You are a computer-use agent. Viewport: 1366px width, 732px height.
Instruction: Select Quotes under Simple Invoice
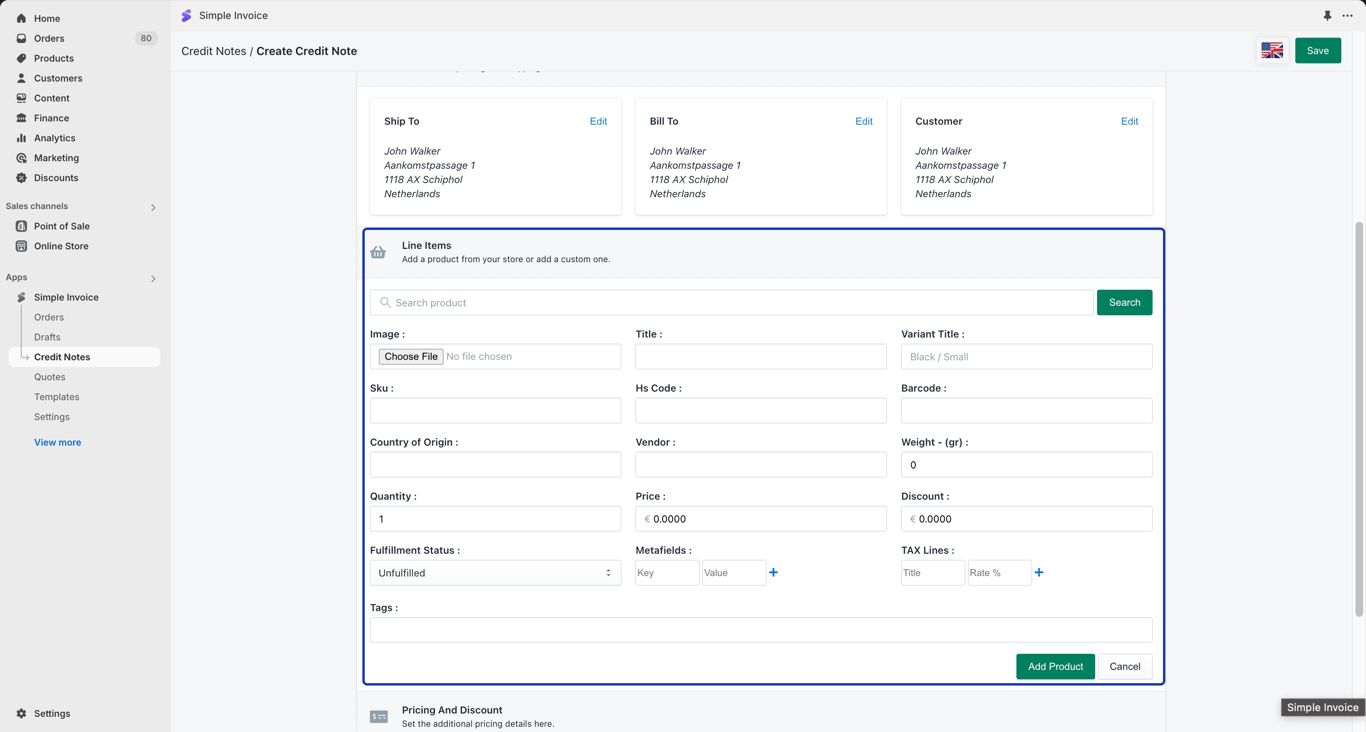pos(50,377)
